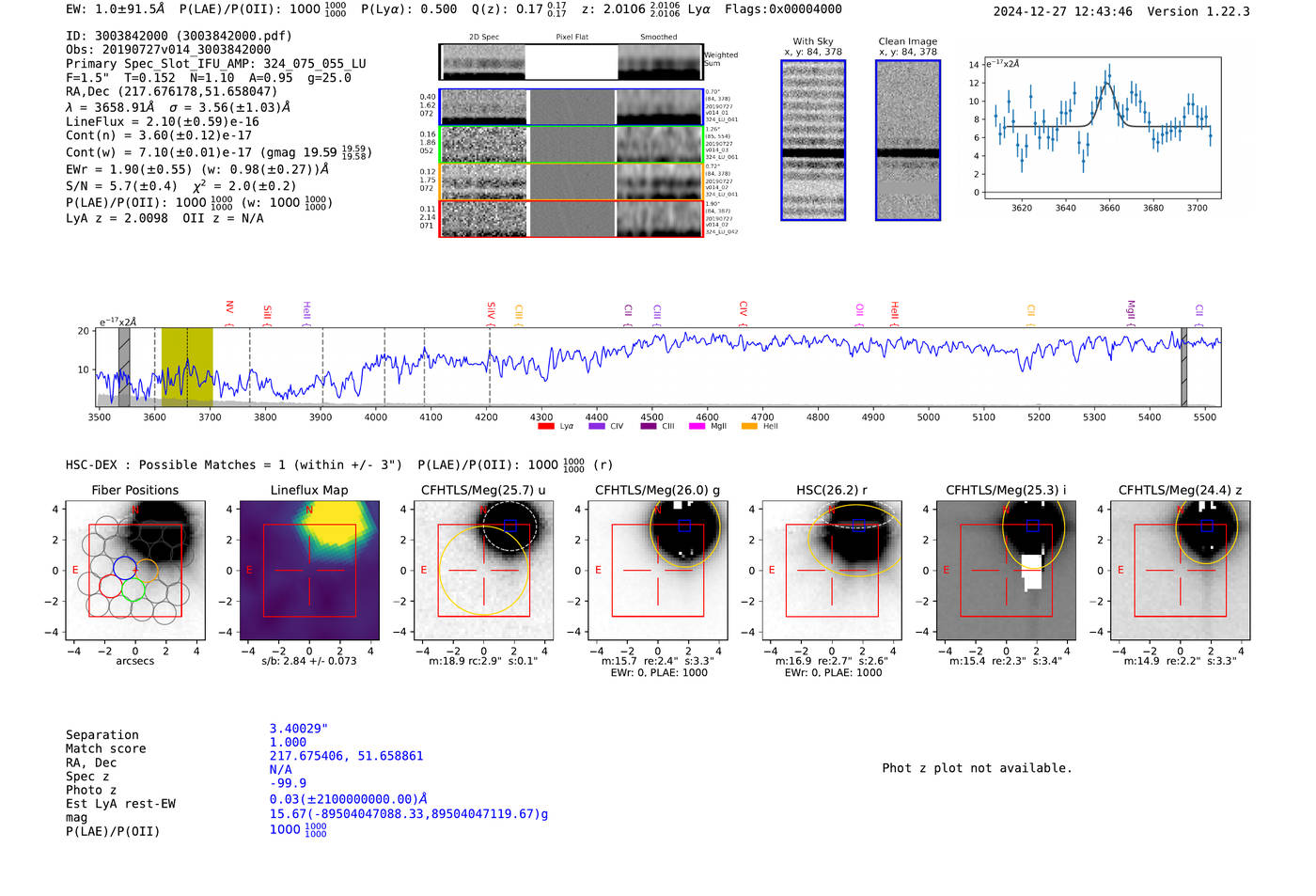
Task: Select the LyA z = 2.0098 line
Action: coord(117,218)
